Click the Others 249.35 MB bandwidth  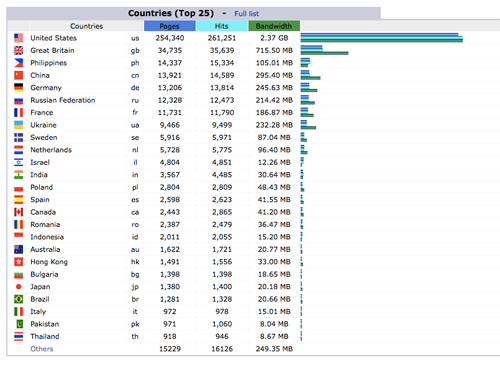pos(274,349)
